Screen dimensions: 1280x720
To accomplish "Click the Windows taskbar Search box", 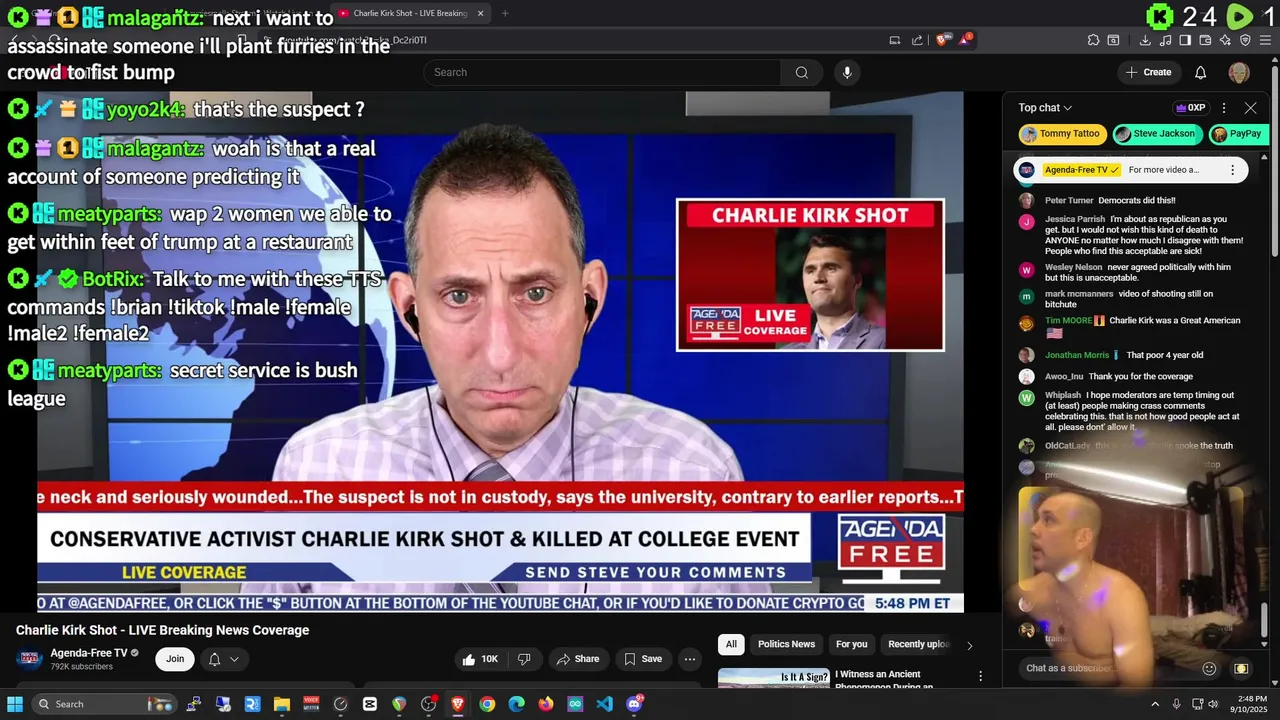I will click(103, 704).
